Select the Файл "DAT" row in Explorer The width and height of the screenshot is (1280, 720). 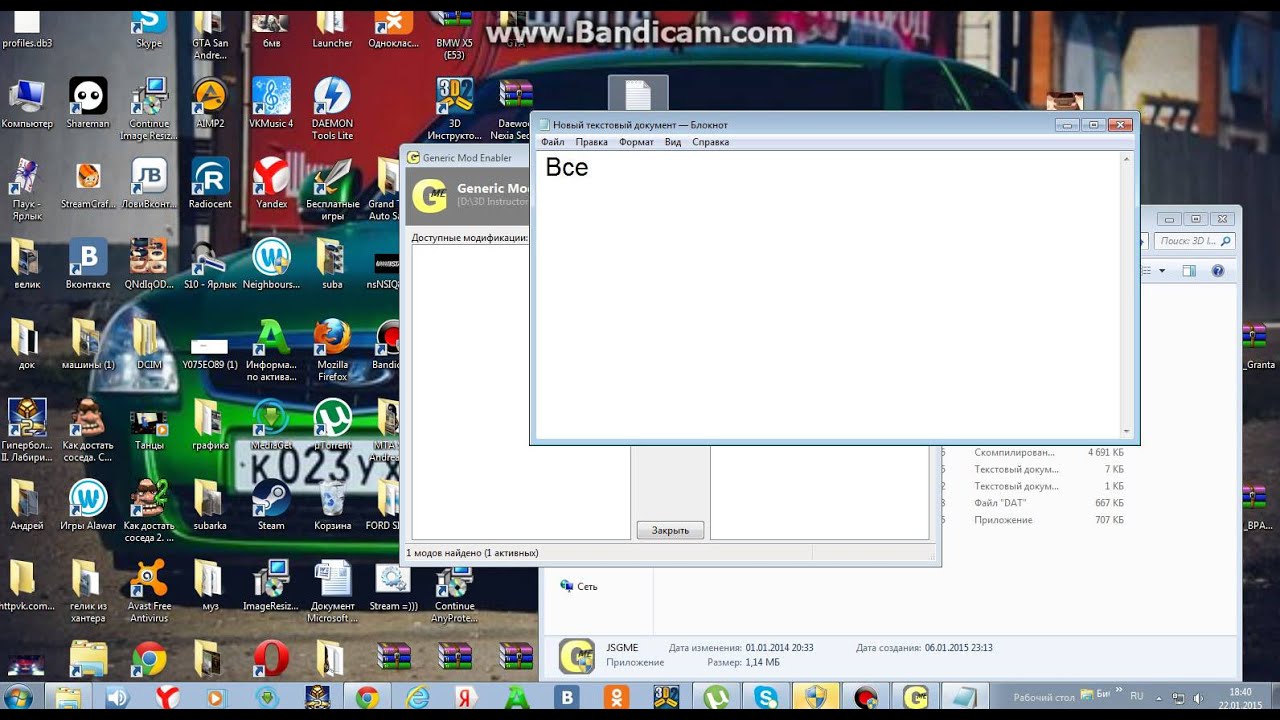[x=1035, y=503]
